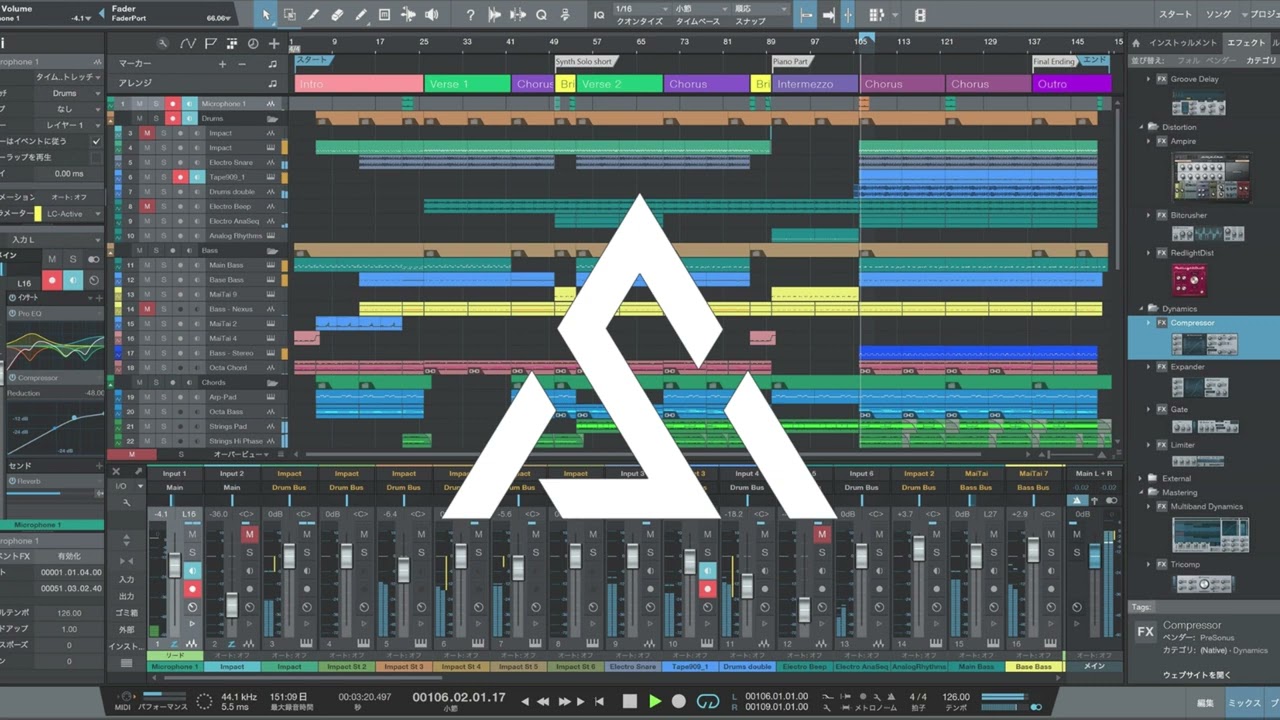This screenshot has height=720, width=1280.
Task: Click the Rewind transport button
Action: pos(544,701)
